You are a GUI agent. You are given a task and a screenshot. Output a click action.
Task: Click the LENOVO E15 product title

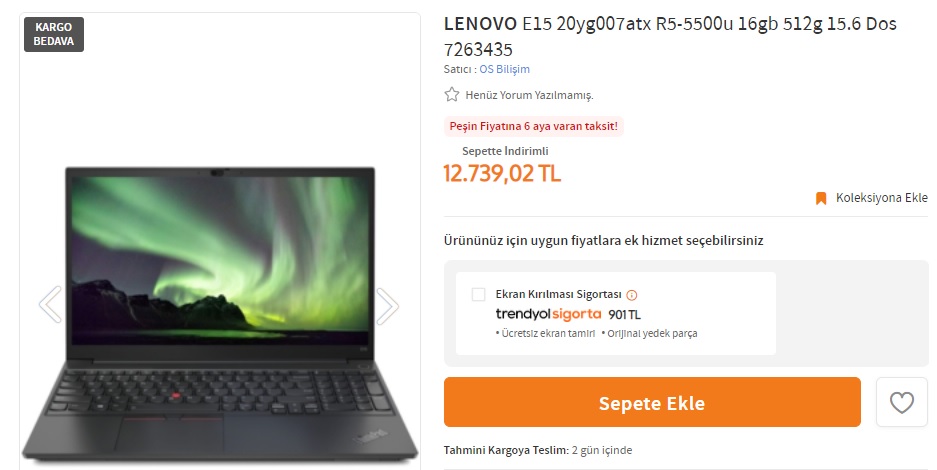coord(670,36)
